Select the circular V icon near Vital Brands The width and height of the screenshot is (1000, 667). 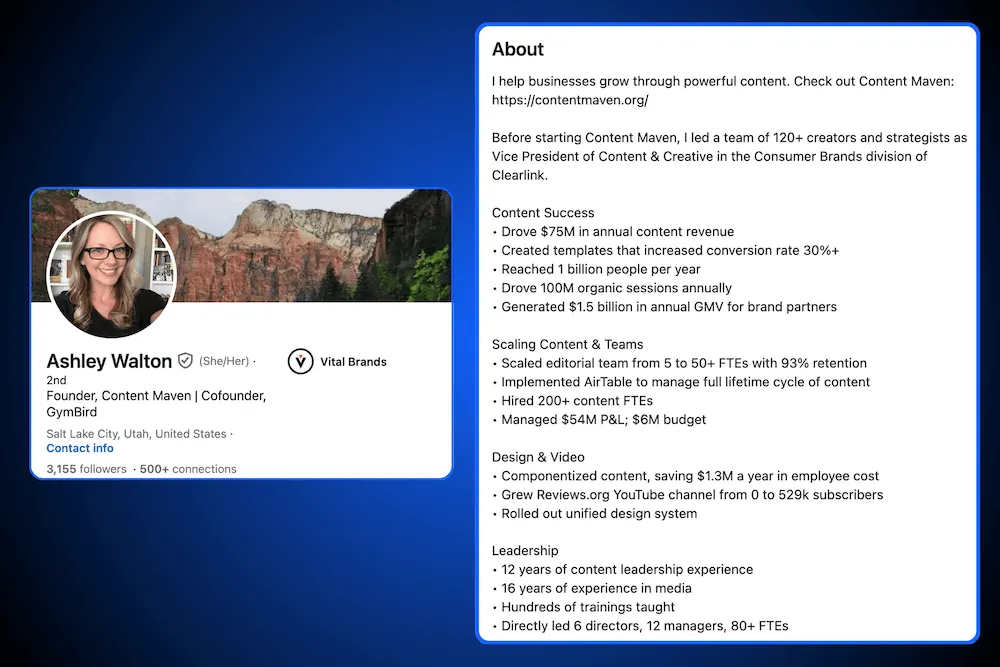click(x=300, y=361)
